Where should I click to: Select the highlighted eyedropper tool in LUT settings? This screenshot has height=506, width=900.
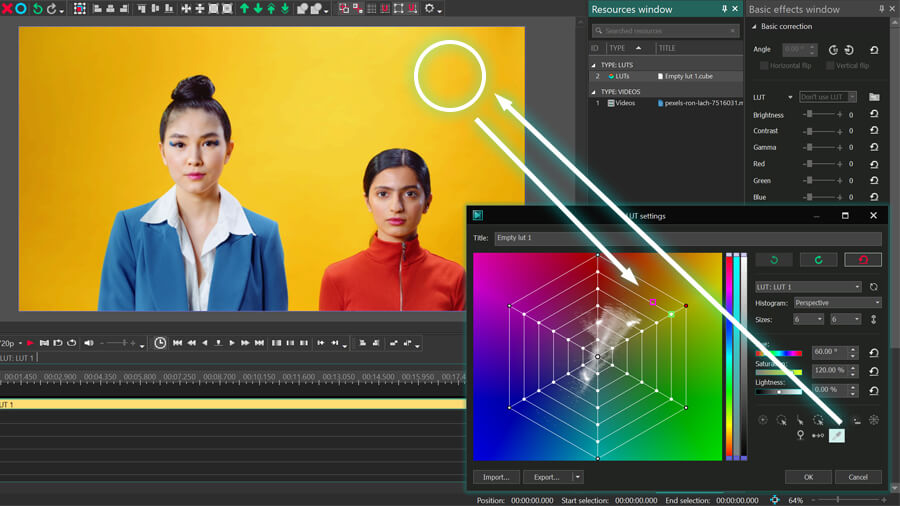coord(837,436)
